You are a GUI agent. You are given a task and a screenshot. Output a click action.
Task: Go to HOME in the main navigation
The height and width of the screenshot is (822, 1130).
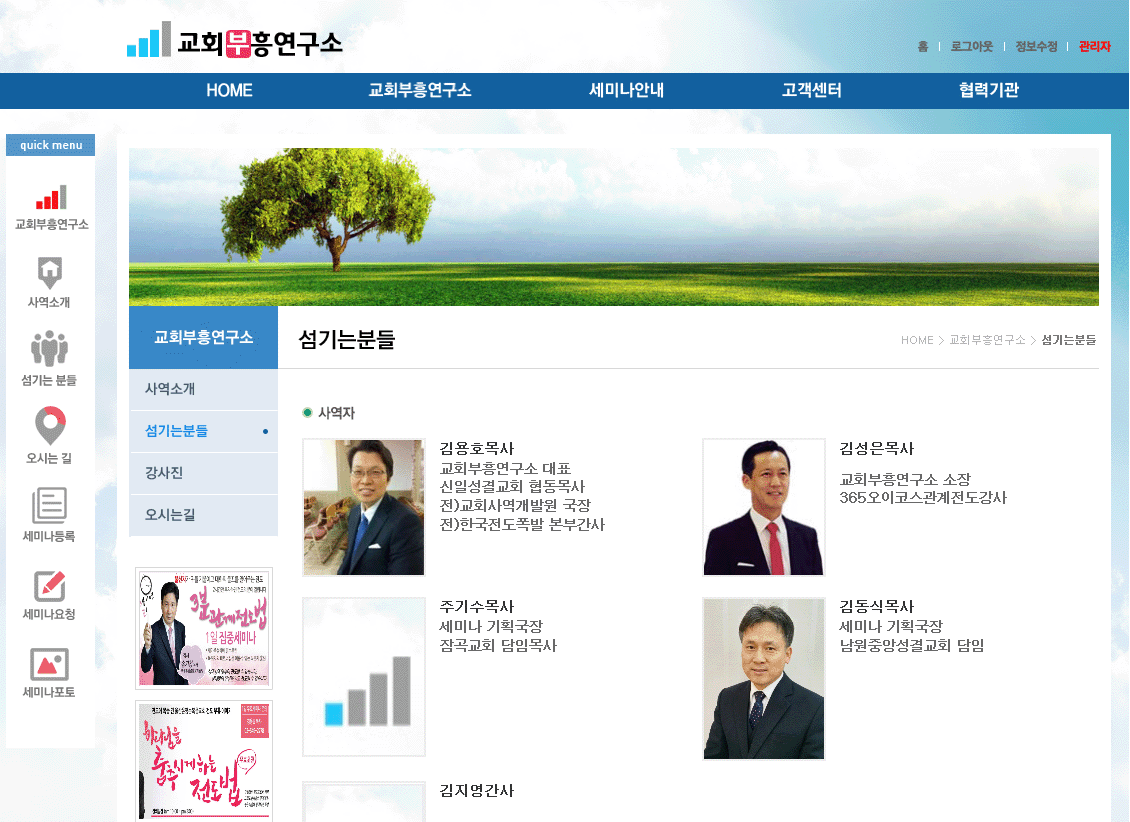[229, 90]
